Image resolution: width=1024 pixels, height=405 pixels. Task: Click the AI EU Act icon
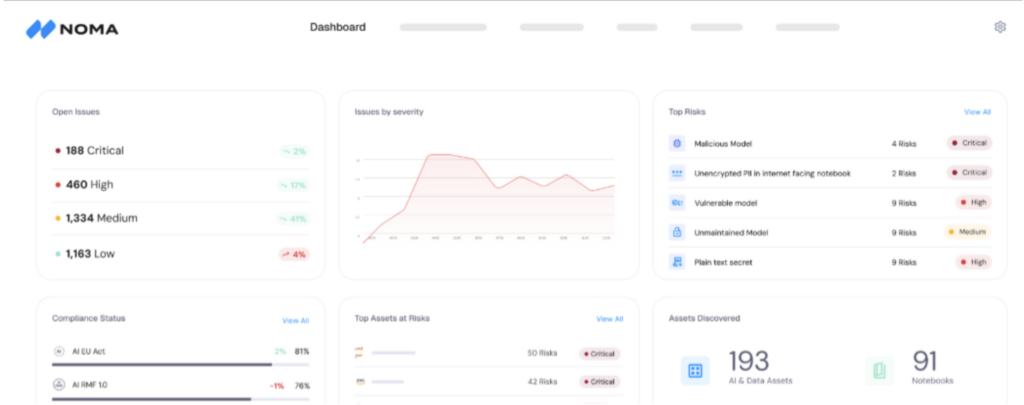[59, 351]
